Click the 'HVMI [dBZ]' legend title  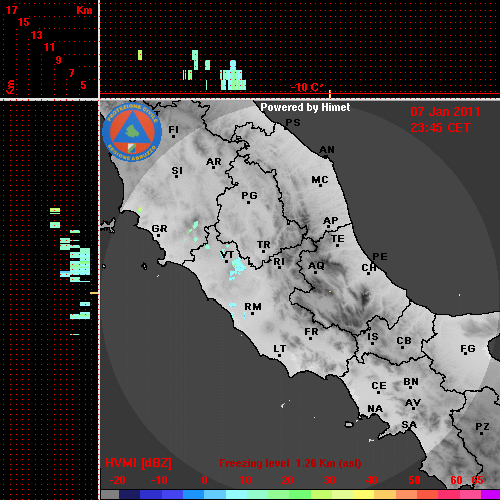point(138,463)
